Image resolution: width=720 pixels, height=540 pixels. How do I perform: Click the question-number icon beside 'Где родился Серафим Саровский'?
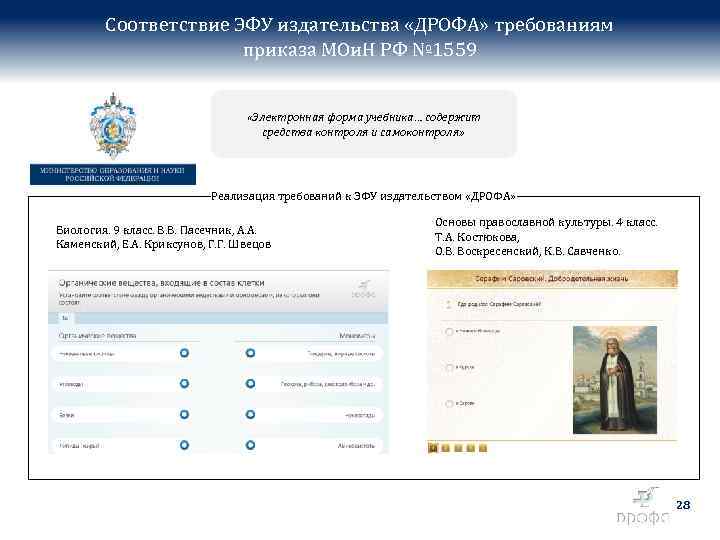448,304
